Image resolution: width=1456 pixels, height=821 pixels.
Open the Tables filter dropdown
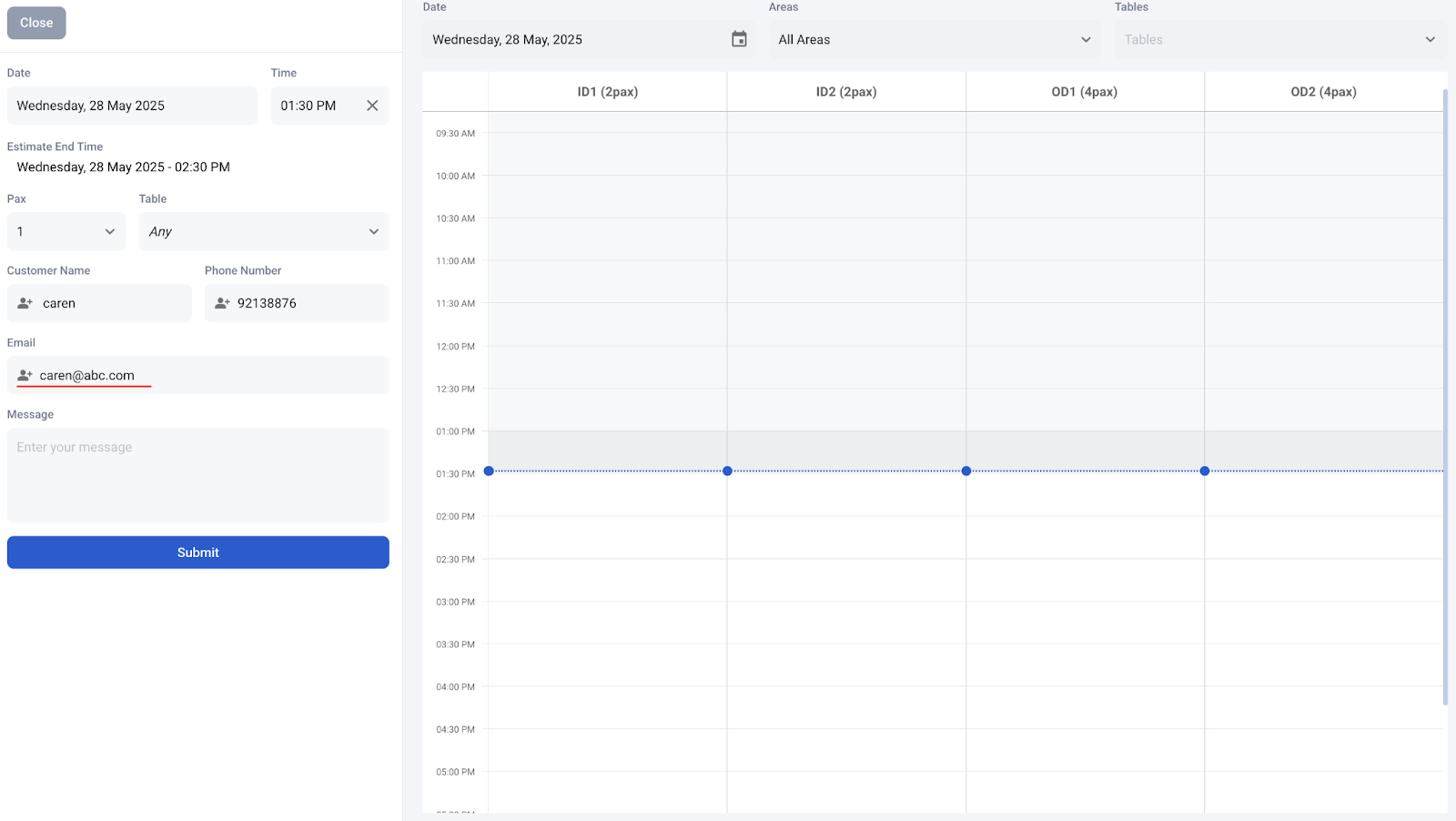click(x=1280, y=39)
